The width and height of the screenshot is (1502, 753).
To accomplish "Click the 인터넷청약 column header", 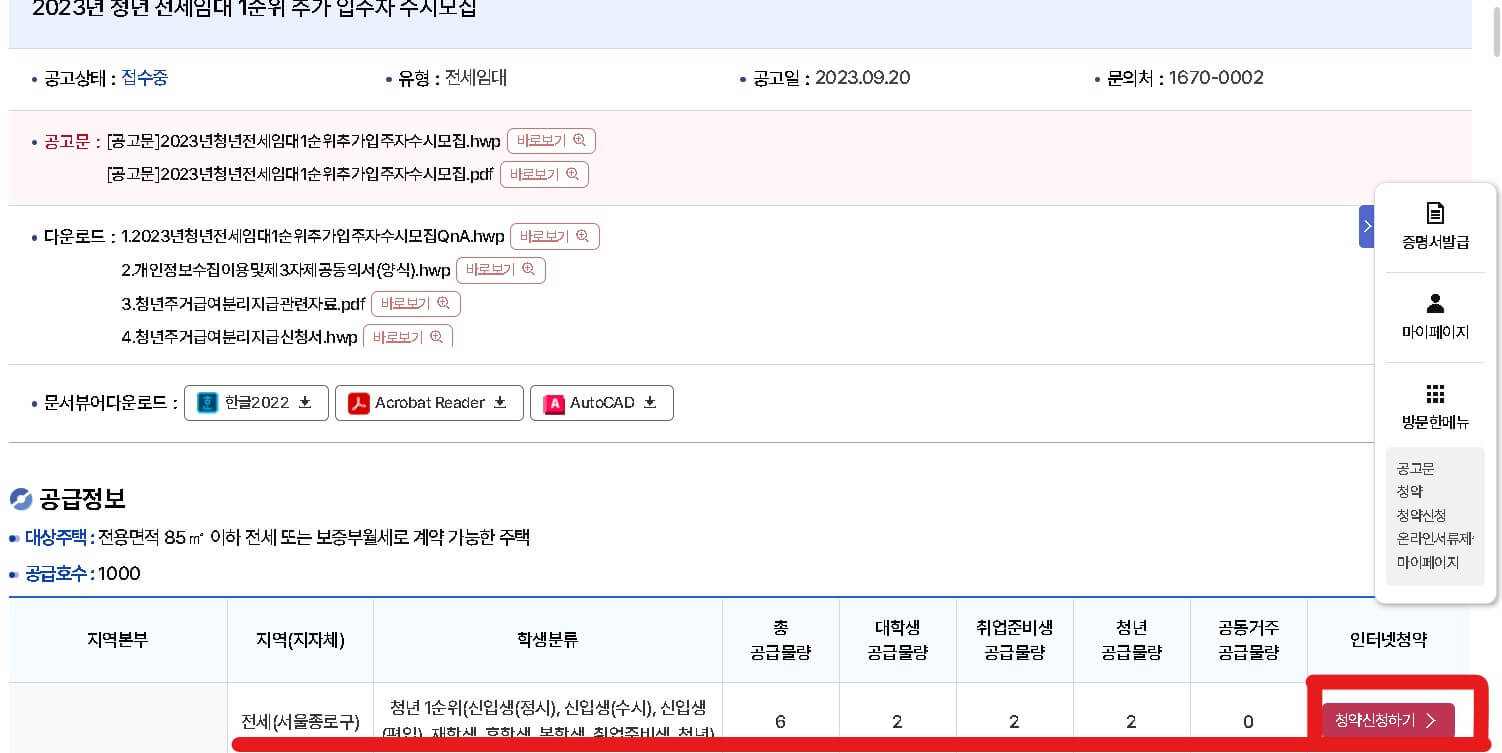I will click(1389, 640).
